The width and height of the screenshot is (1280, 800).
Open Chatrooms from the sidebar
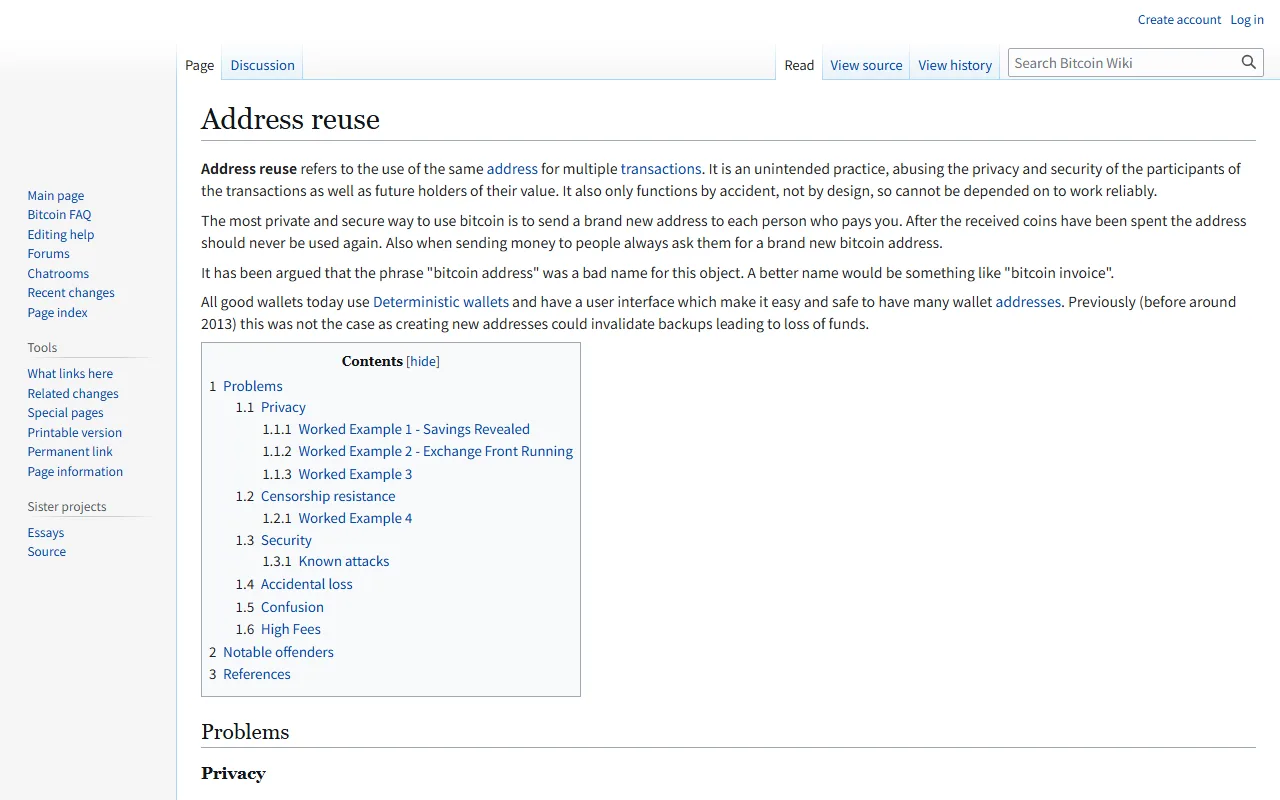pos(58,274)
